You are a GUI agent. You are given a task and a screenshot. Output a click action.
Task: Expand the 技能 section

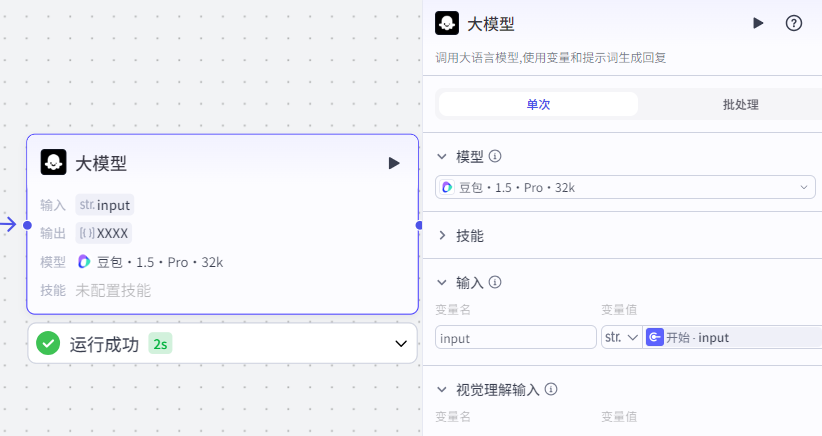click(x=442, y=235)
